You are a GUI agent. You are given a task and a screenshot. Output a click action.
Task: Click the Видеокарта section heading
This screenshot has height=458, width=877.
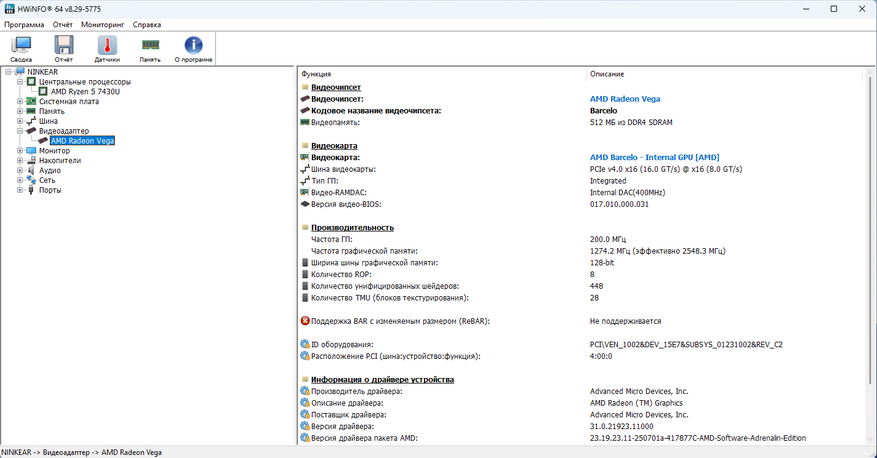334,145
